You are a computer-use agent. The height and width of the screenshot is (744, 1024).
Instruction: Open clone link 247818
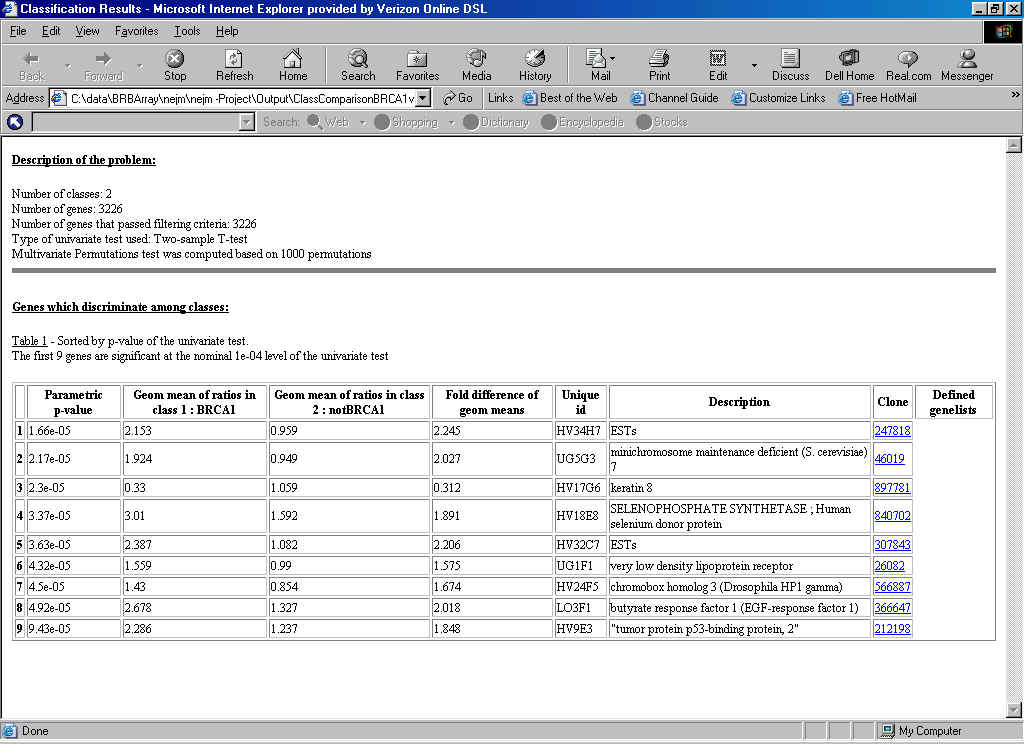click(892, 430)
